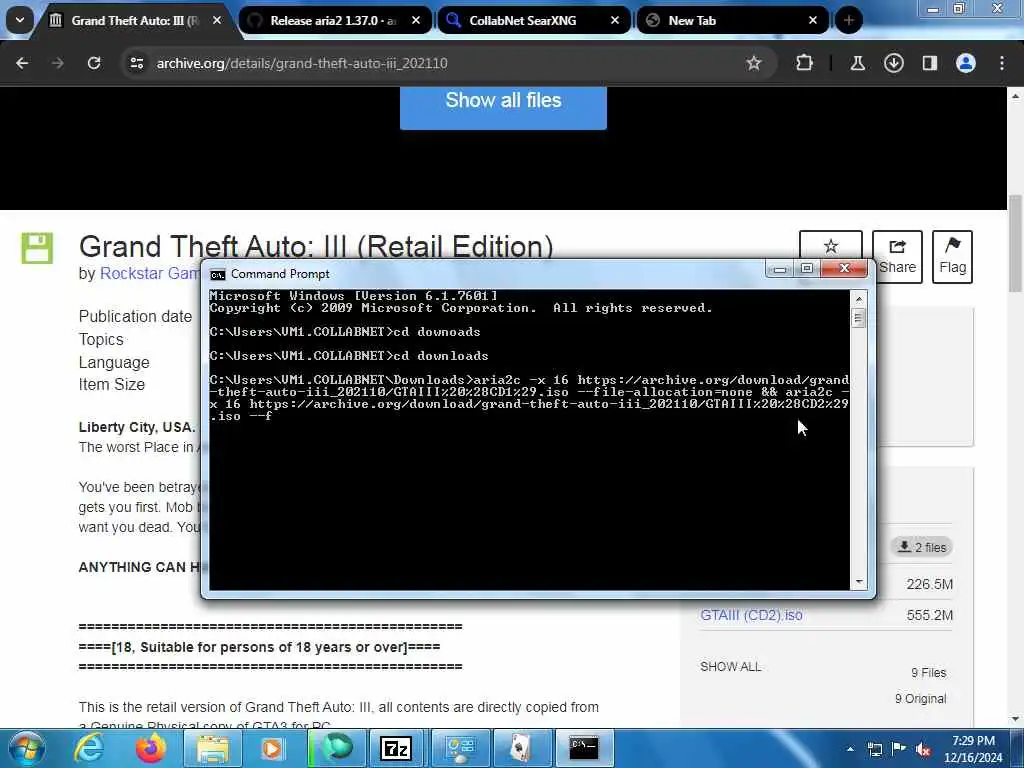The image size is (1024, 768).
Task: Open the 7-Zip taskbar icon
Action: click(x=396, y=748)
